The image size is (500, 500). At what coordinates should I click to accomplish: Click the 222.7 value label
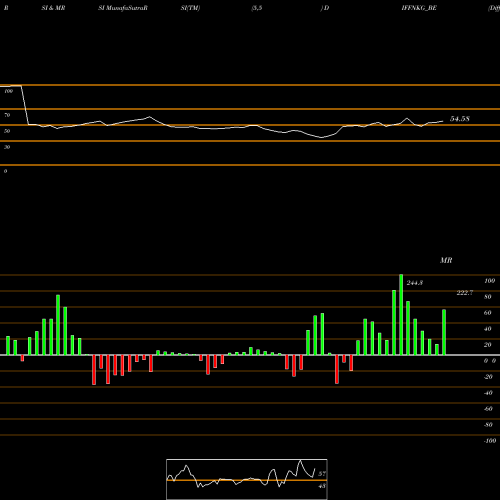point(465,293)
